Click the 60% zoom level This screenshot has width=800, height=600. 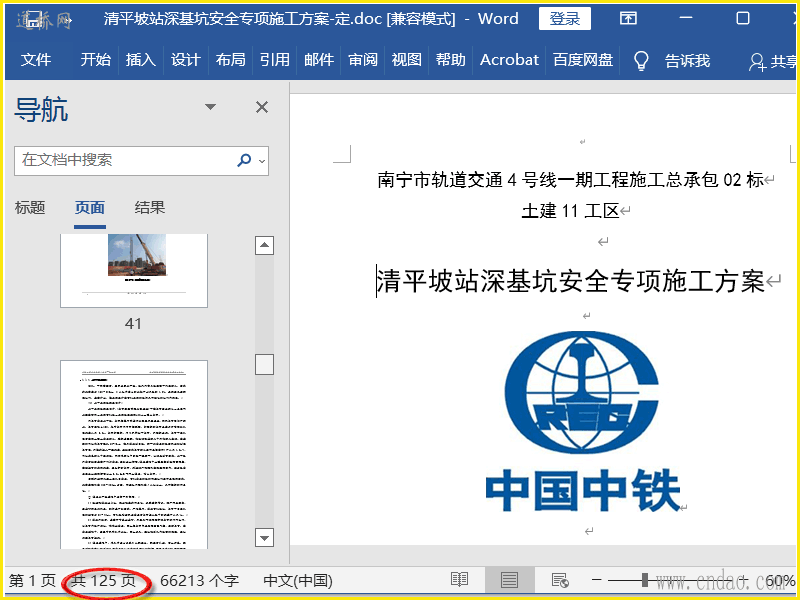(x=779, y=581)
